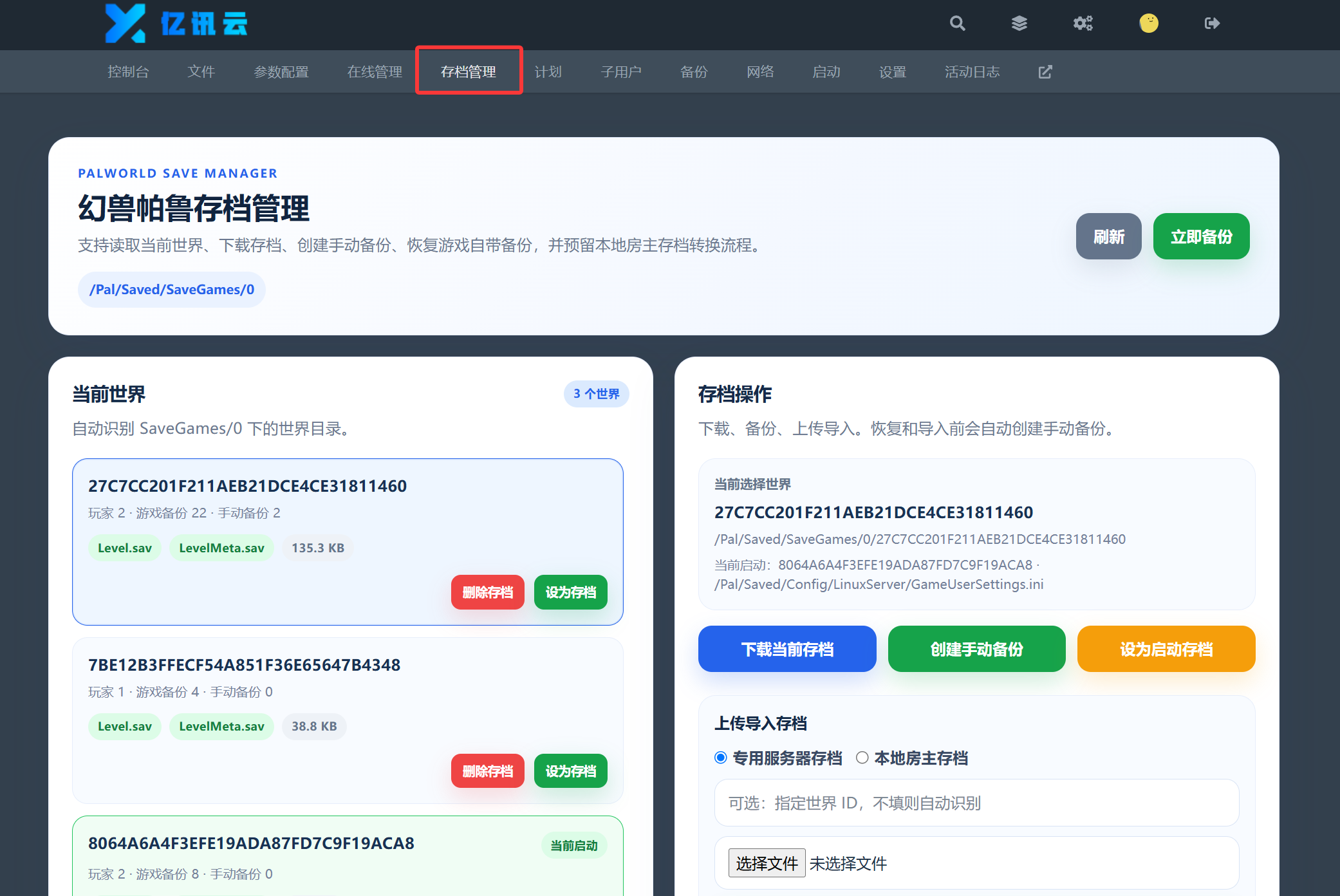The width and height of the screenshot is (1340, 896).
Task: Click the yellow user avatar icon
Action: pyautogui.click(x=1149, y=24)
